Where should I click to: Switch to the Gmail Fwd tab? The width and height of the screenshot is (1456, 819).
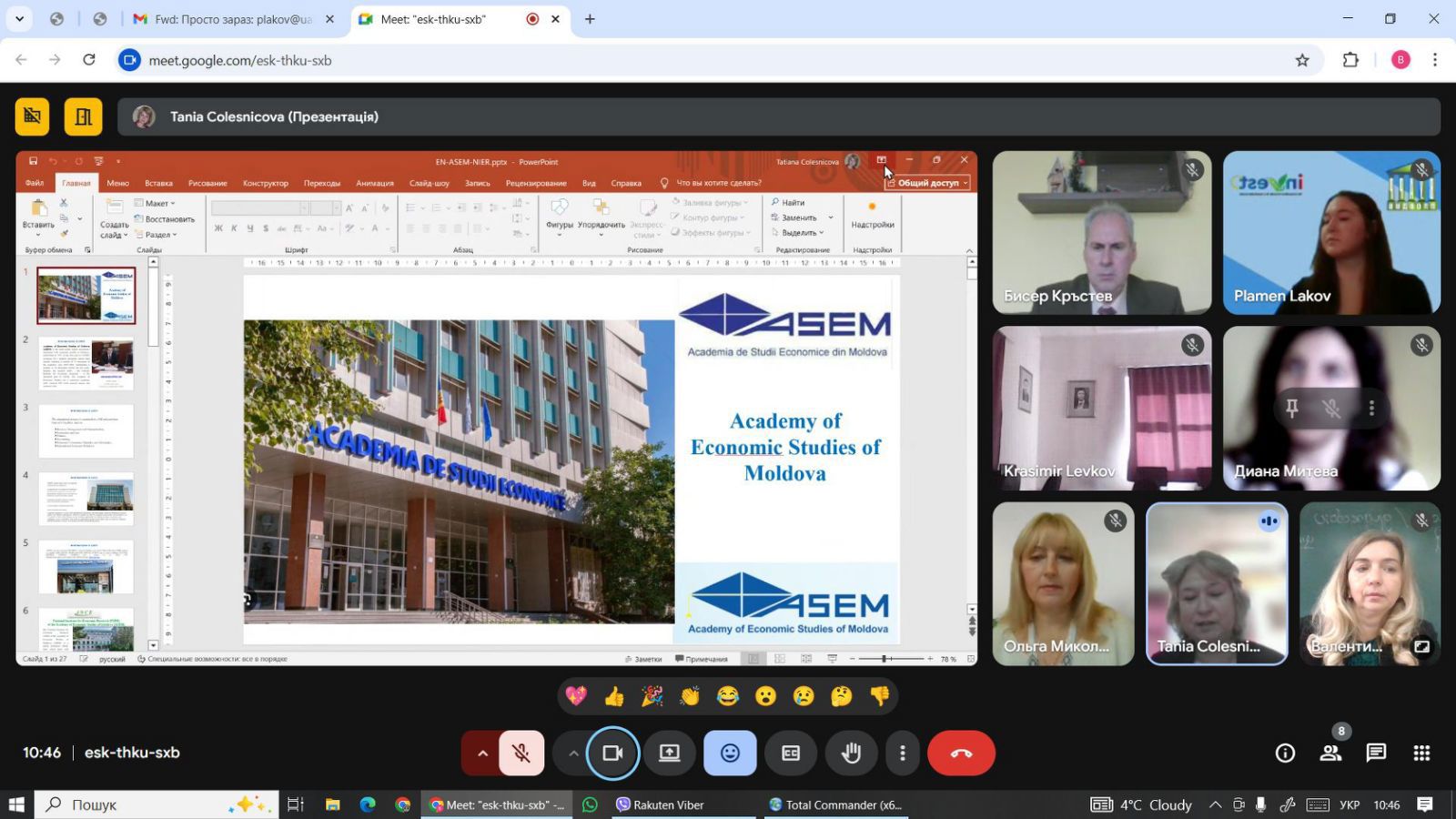tap(234, 18)
